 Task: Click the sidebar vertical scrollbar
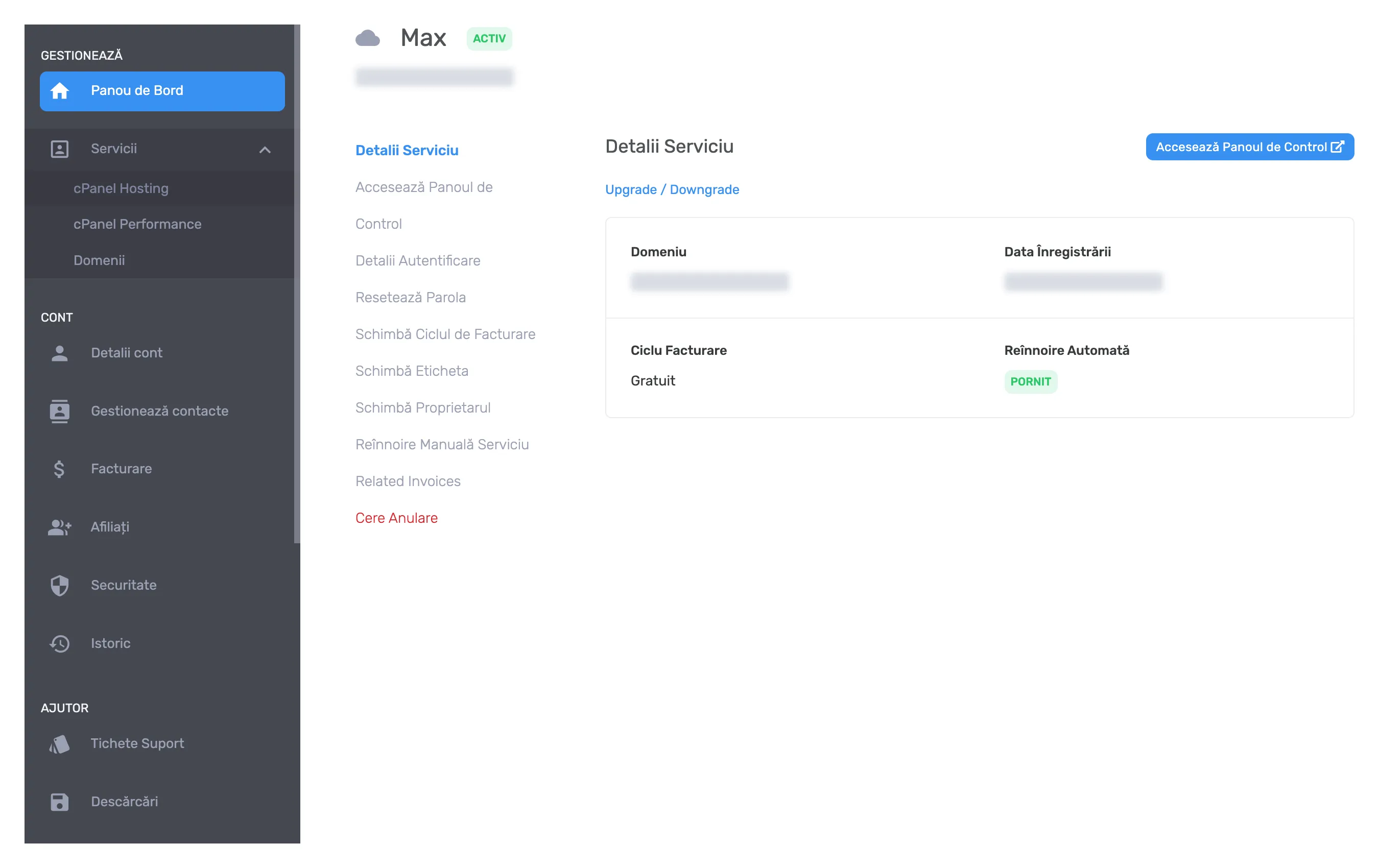tap(297, 283)
